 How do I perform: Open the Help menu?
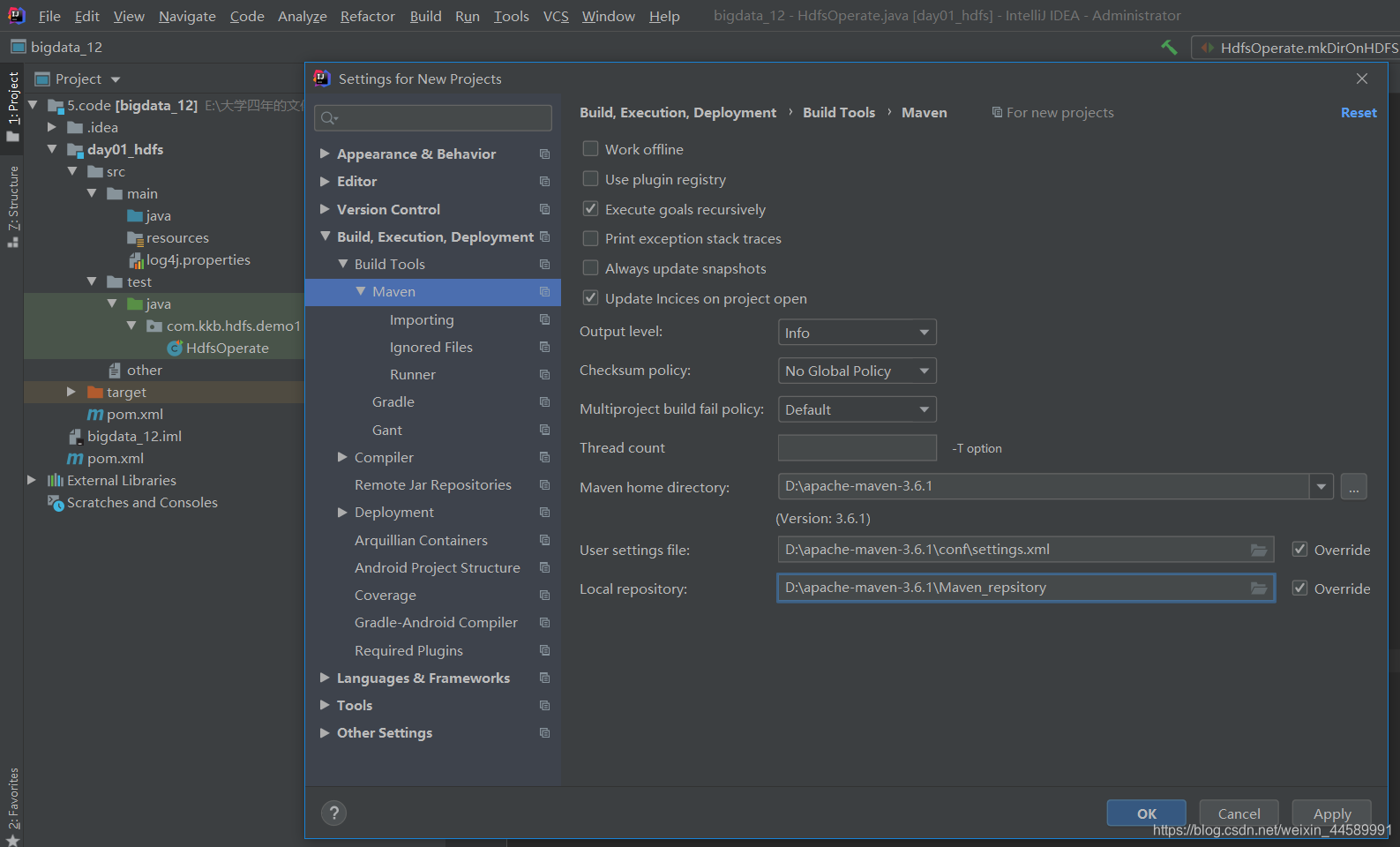coord(664,16)
